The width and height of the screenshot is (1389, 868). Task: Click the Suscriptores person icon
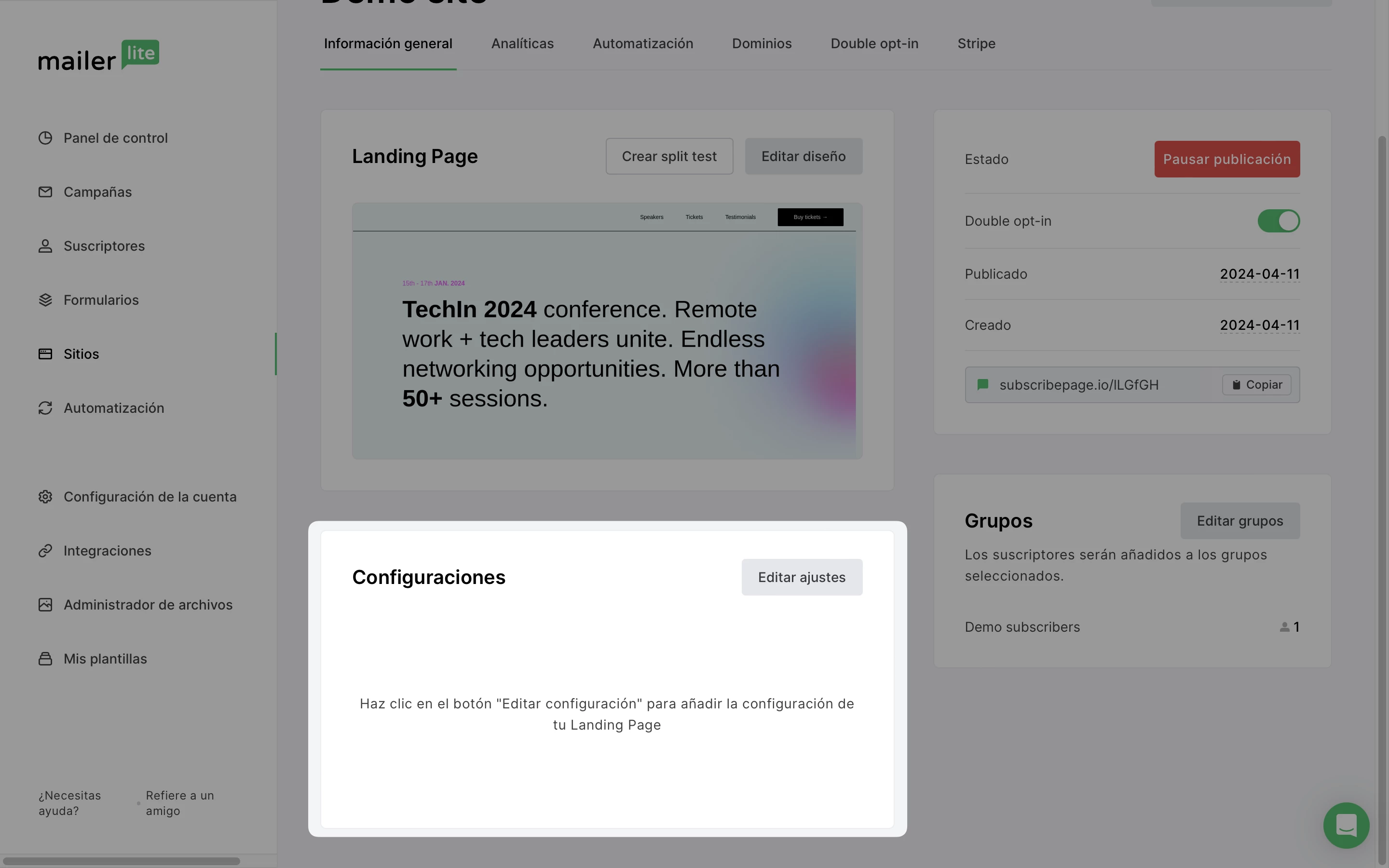point(45,246)
